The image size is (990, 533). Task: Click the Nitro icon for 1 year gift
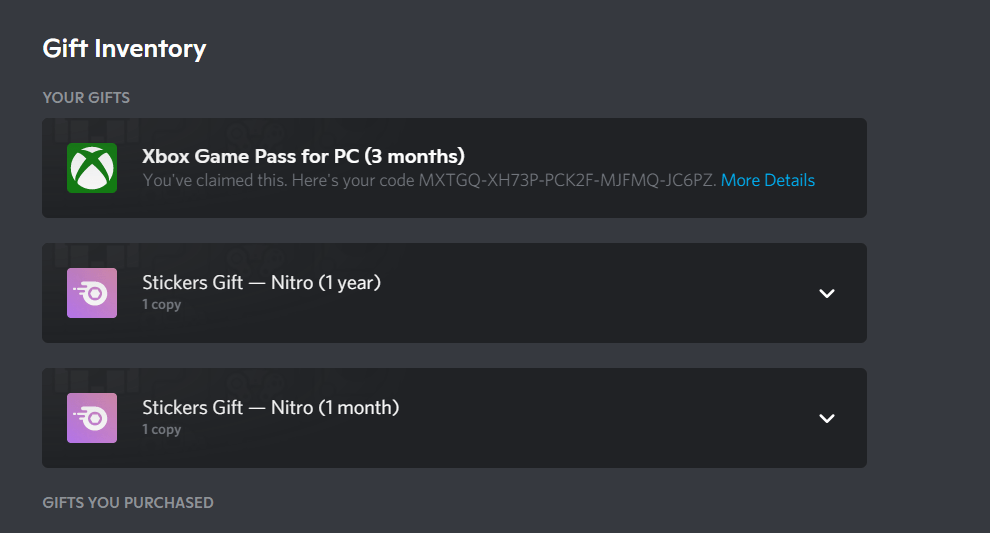tap(92, 293)
